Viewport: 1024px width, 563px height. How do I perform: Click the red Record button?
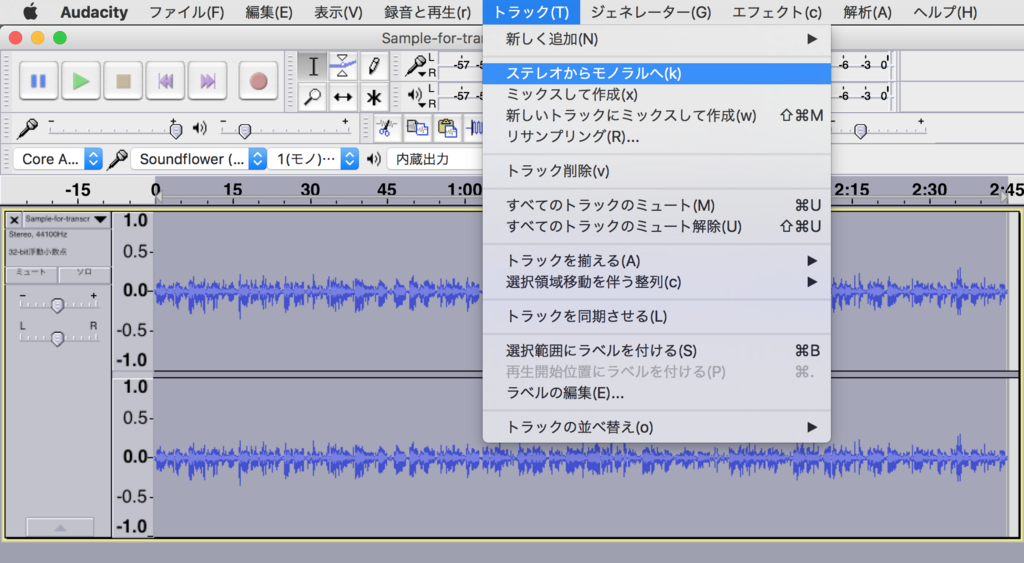[x=258, y=81]
